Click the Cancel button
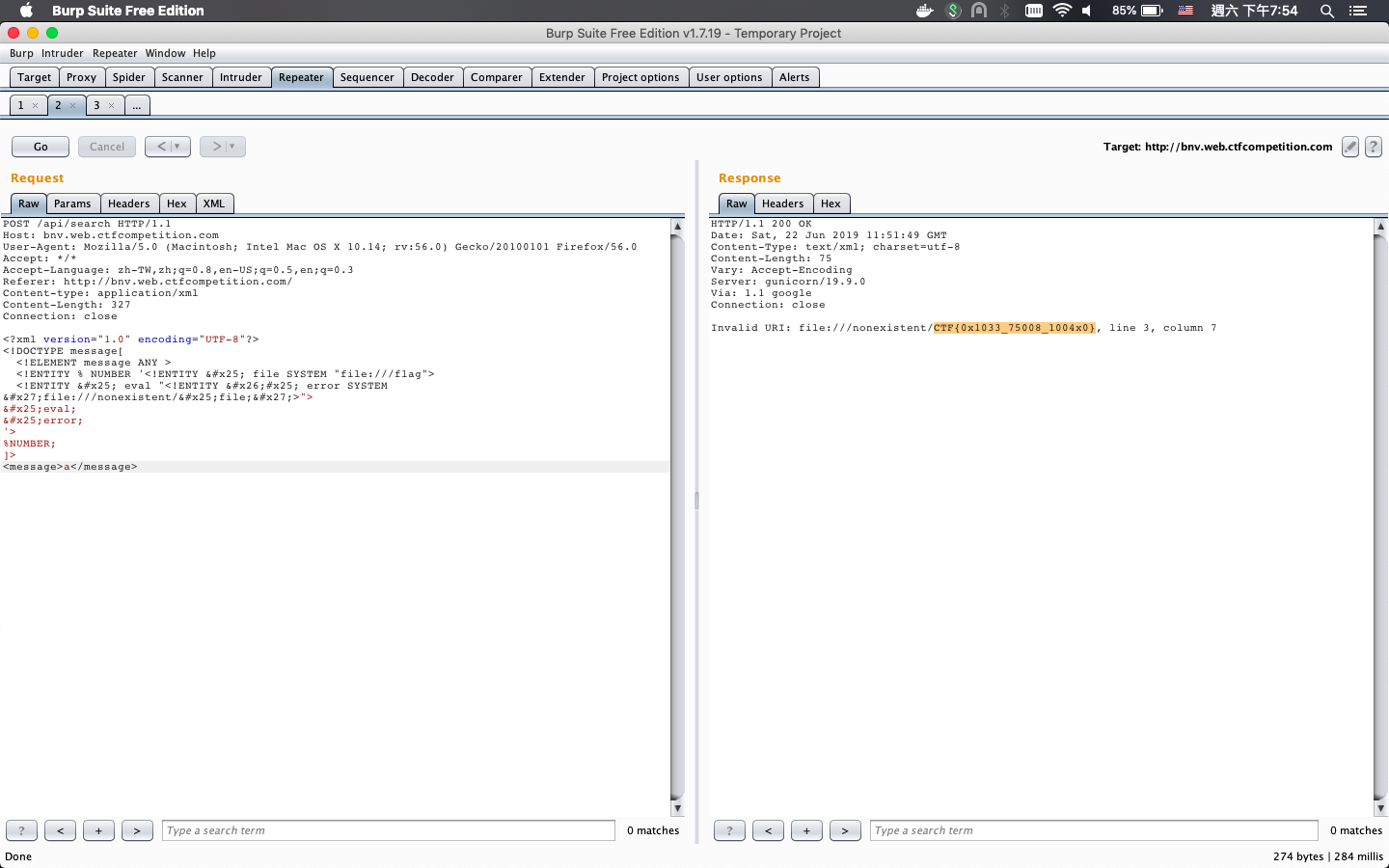The height and width of the screenshot is (868, 1389). 107,147
